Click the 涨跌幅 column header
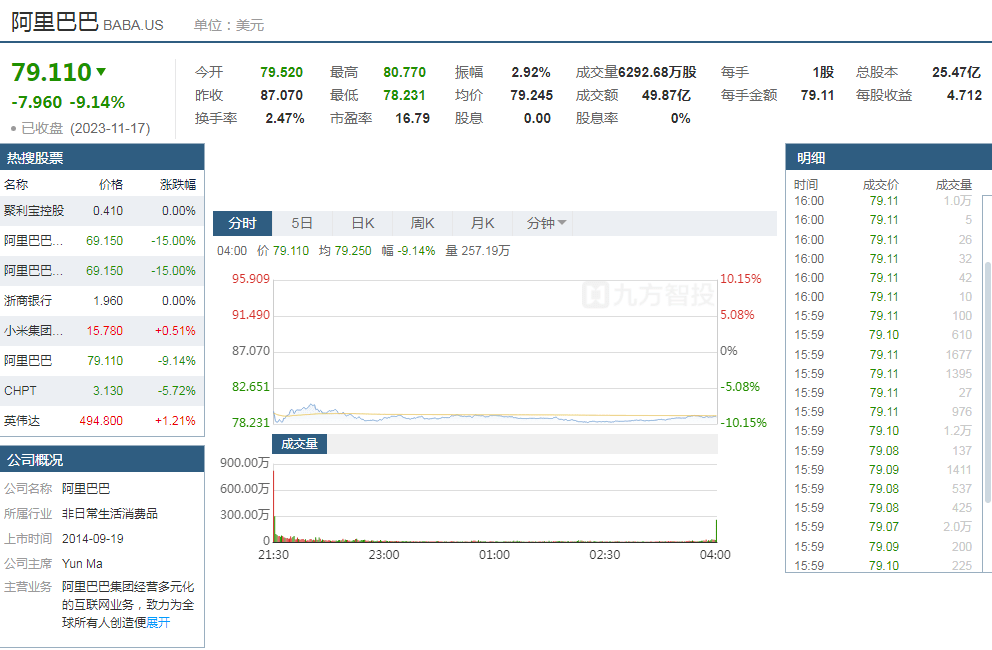This screenshot has width=992, height=650. [178, 185]
